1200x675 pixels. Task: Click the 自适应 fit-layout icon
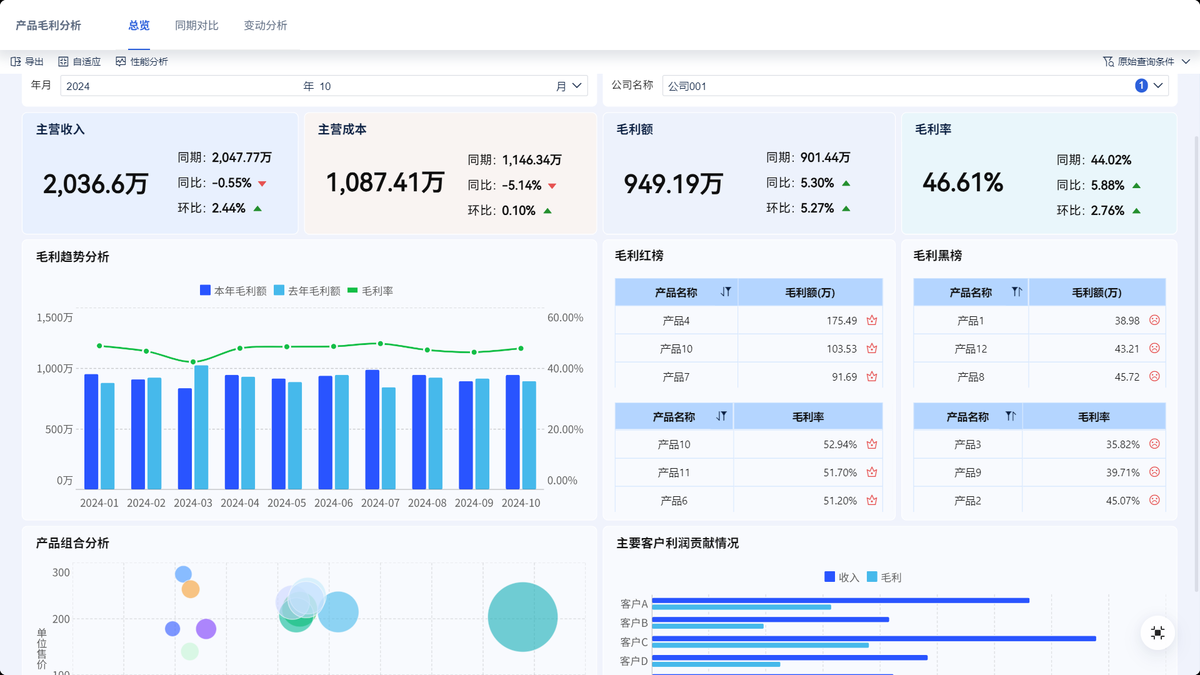pos(64,62)
